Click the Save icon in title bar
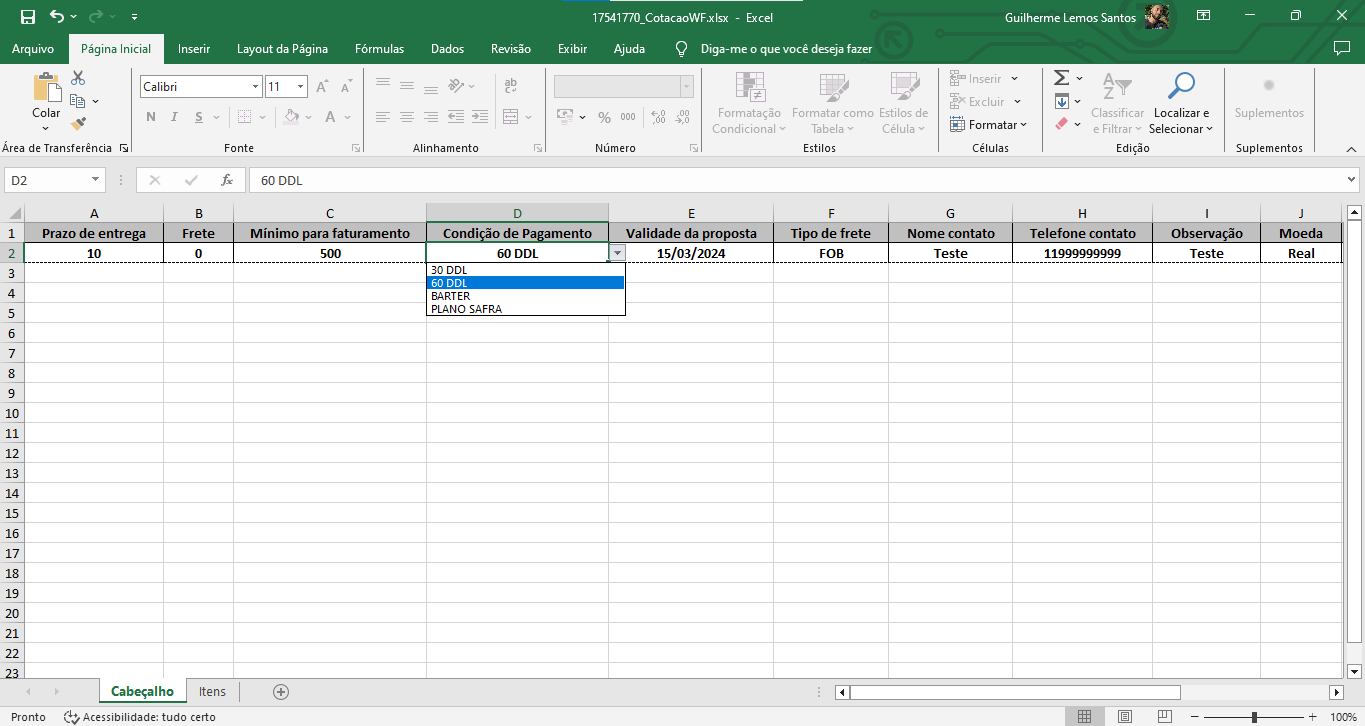Image resolution: width=1365 pixels, height=726 pixels. (27, 17)
